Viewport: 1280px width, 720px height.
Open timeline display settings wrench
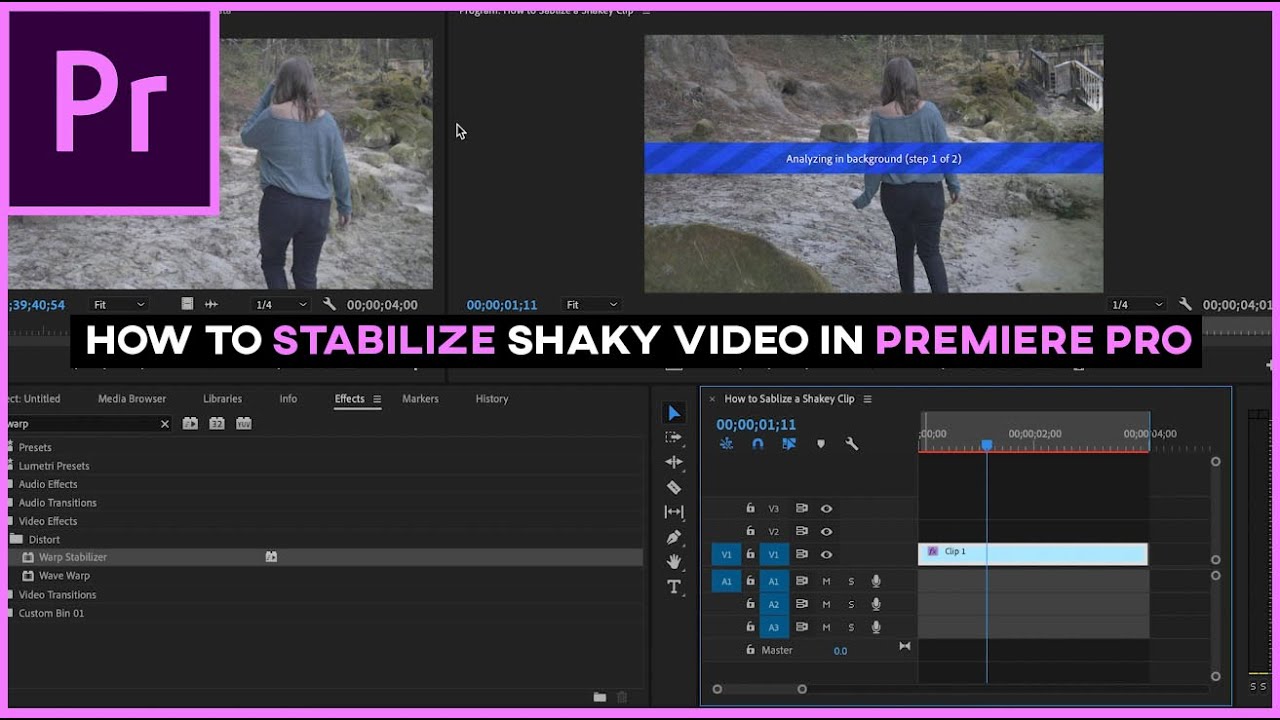[852, 444]
